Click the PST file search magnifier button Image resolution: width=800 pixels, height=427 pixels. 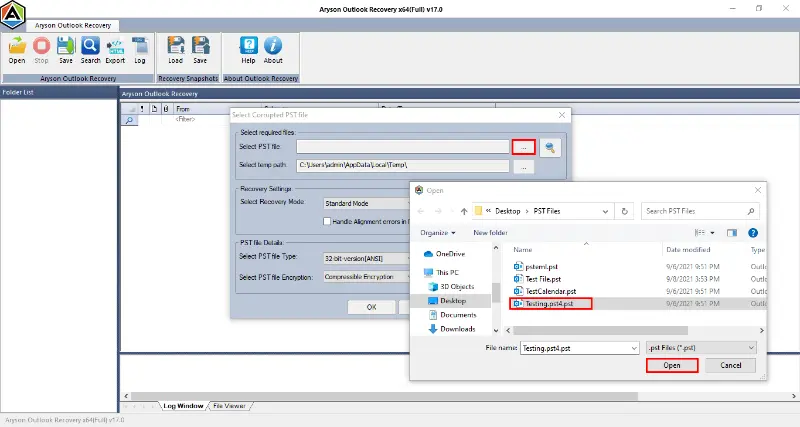pyautogui.click(x=550, y=147)
